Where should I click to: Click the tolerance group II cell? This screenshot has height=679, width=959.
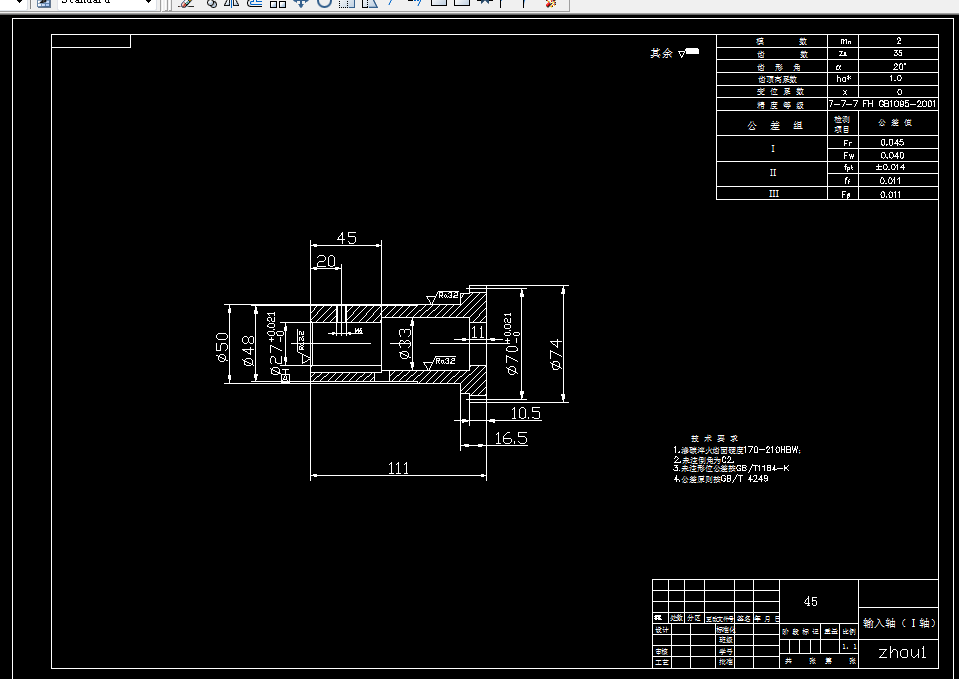pyautogui.click(x=772, y=174)
